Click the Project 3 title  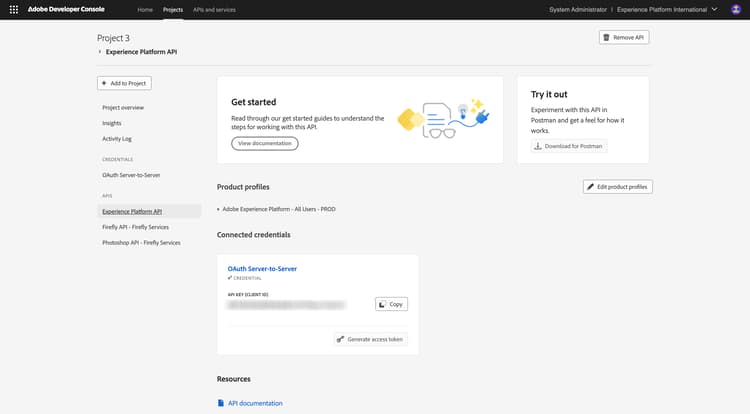(x=113, y=38)
